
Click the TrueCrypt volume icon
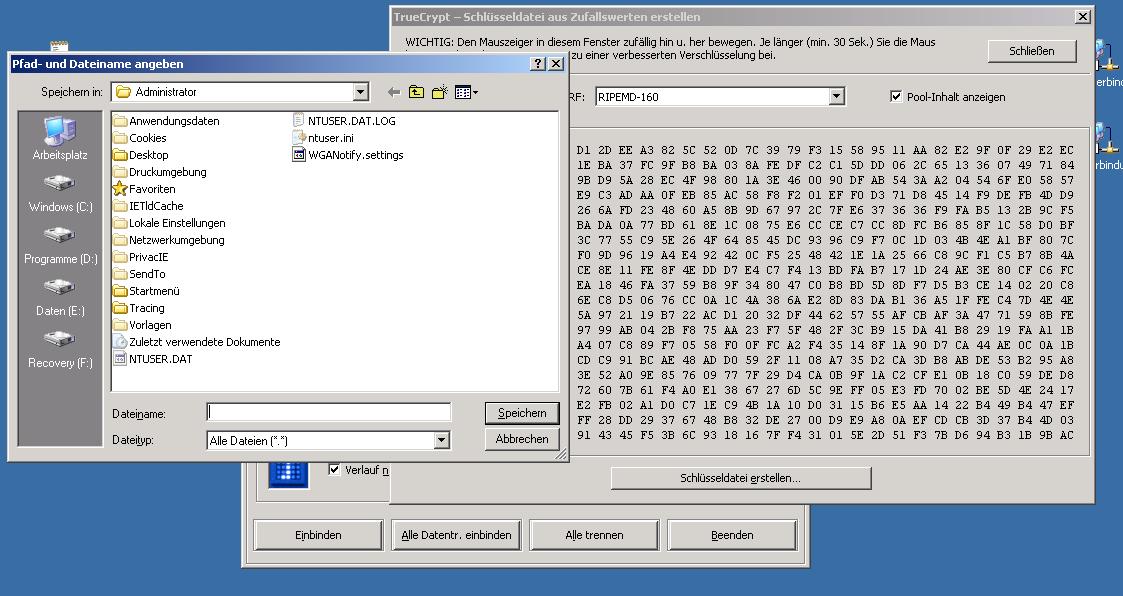(x=289, y=474)
